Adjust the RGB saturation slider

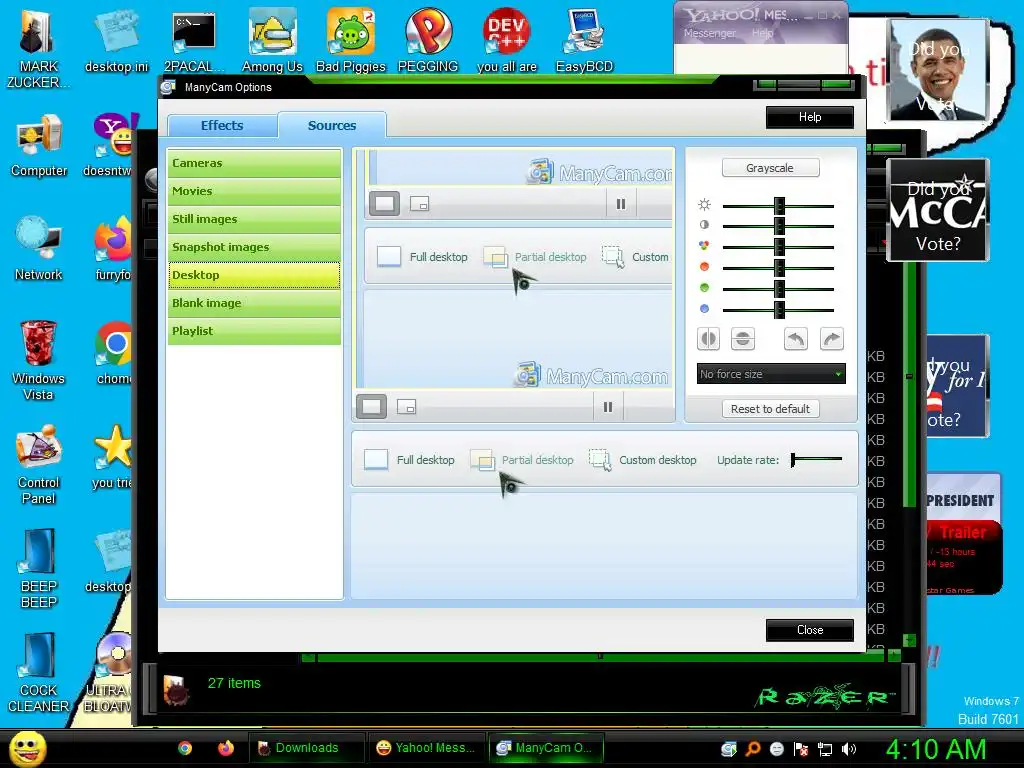click(x=778, y=247)
